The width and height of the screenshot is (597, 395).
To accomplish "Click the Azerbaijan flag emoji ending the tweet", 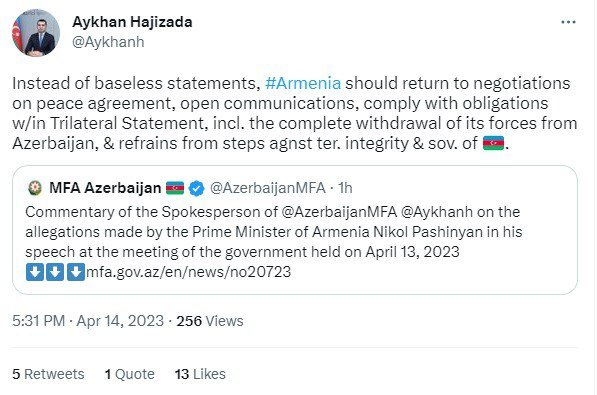I will (493, 143).
